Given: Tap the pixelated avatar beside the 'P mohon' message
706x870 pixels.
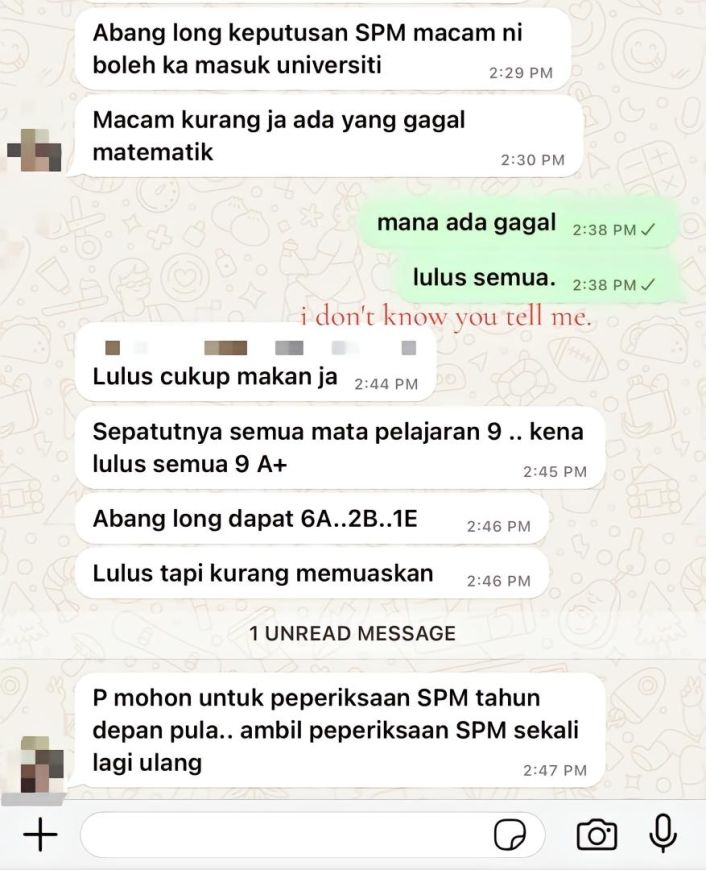Looking at the screenshot, I should click(42, 765).
